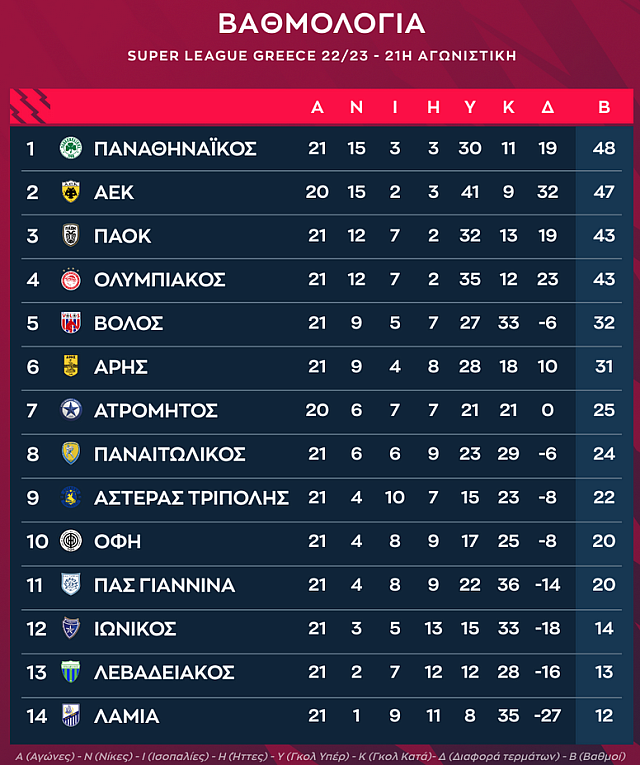The width and height of the screenshot is (640, 765).
Task: Select the ΑΣΤΕΡΑΣ ΤΡΙΠΟΛΗΣ team logo
Action: coord(71,497)
